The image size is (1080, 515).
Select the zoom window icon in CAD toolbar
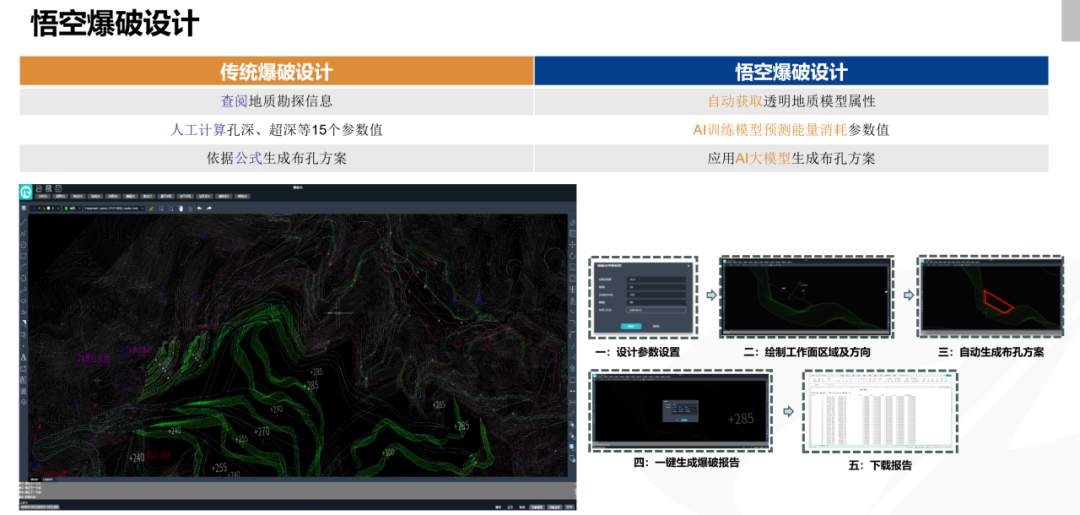click(161, 208)
